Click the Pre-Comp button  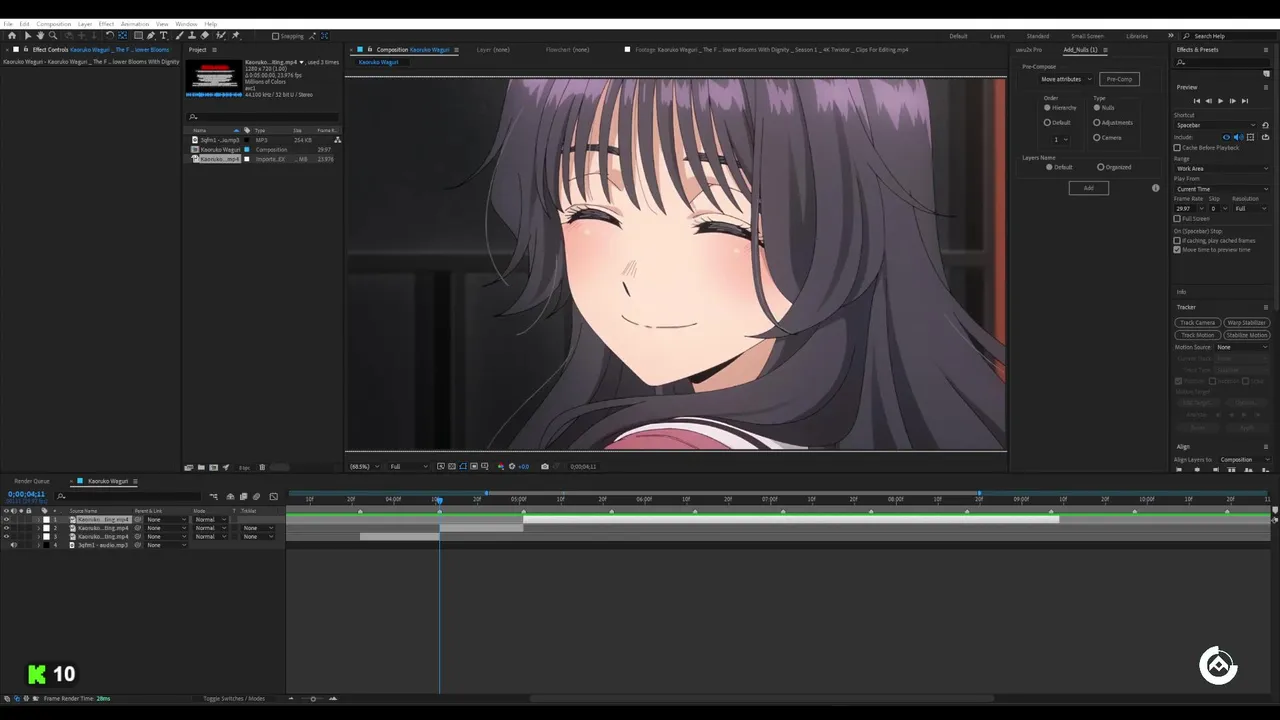(1119, 79)
